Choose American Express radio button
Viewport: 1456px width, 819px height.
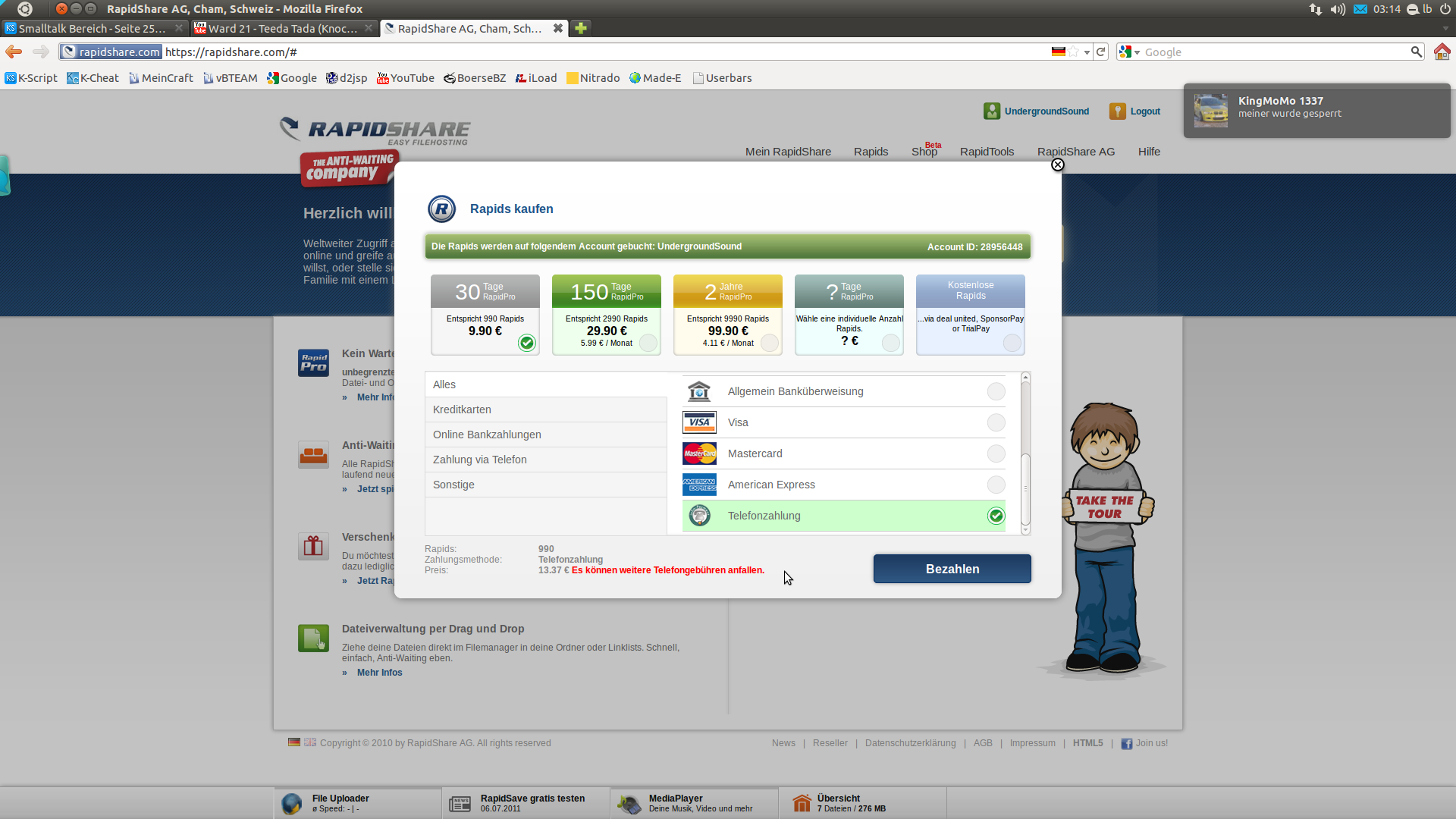click(996, 485)
